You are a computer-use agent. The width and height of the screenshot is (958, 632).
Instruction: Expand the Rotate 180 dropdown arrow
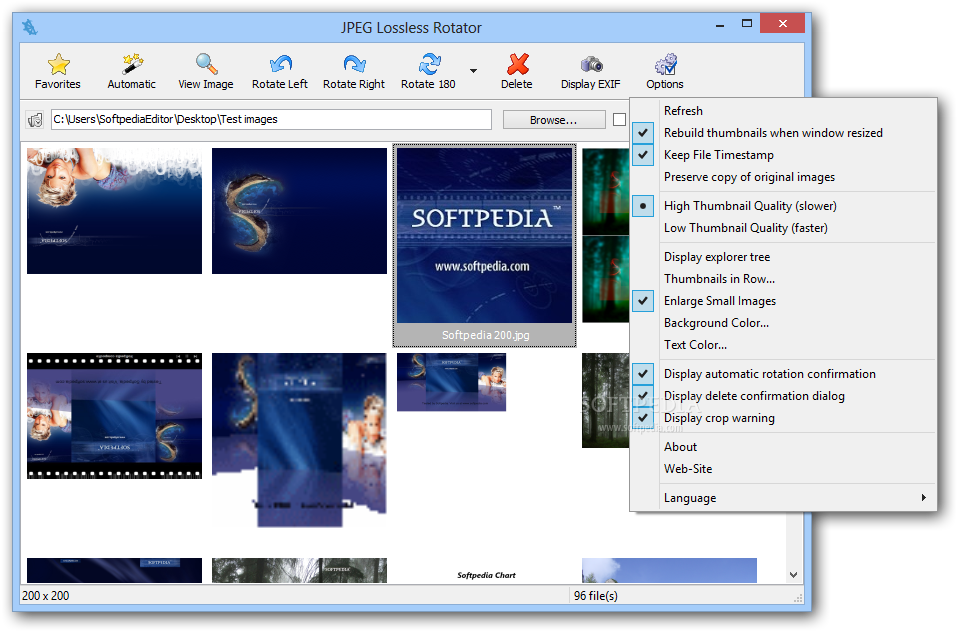[x=473, y=71]
